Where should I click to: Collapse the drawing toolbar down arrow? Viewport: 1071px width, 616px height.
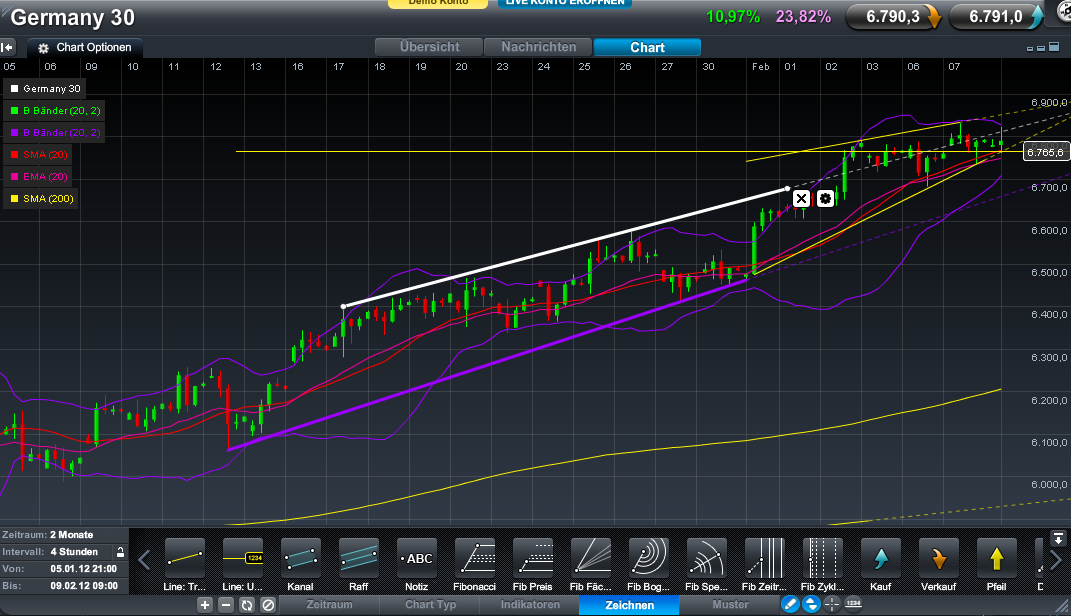coord(1058,538)
